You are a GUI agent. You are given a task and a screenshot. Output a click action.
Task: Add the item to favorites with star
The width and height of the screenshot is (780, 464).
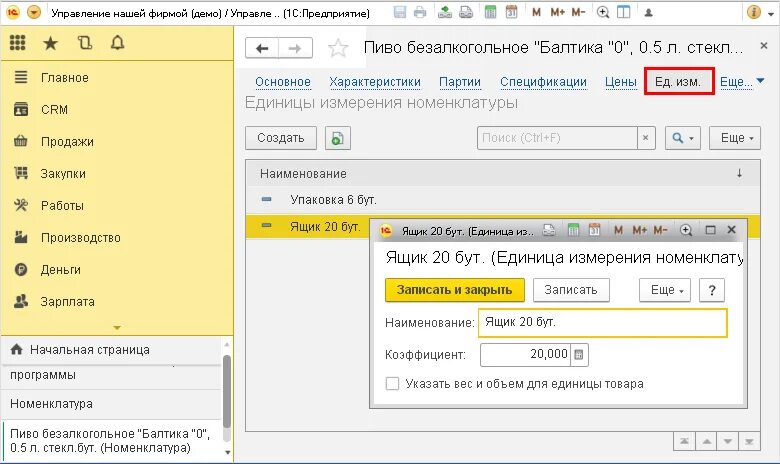tap(338, 48)
